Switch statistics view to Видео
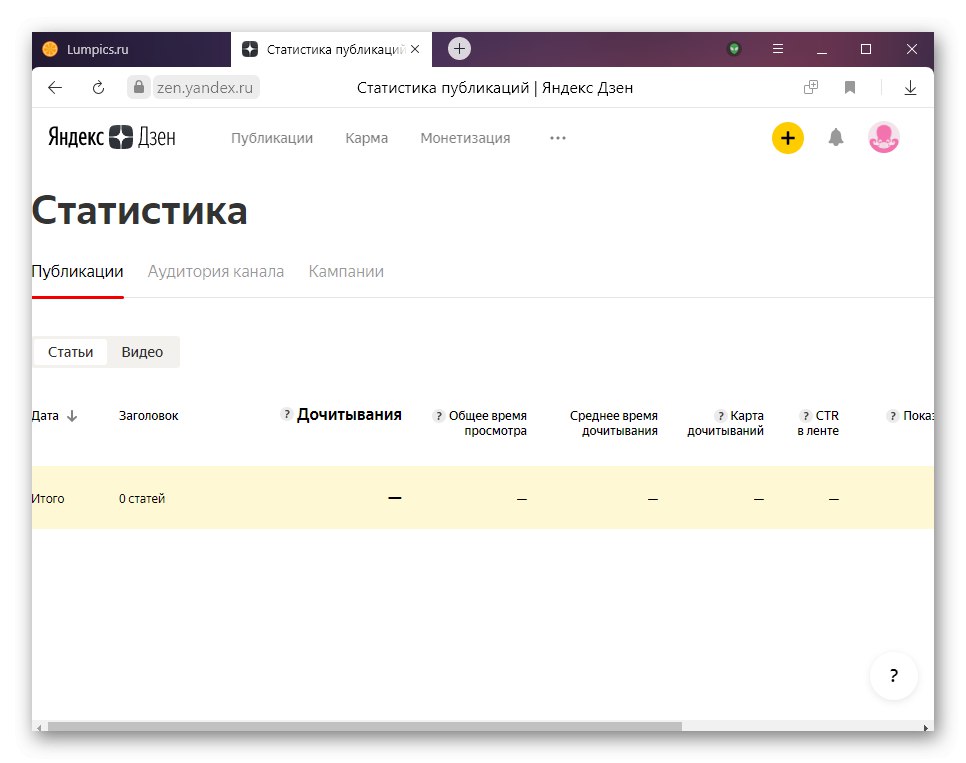The image size is (966, 763). (x=141, y=351)
